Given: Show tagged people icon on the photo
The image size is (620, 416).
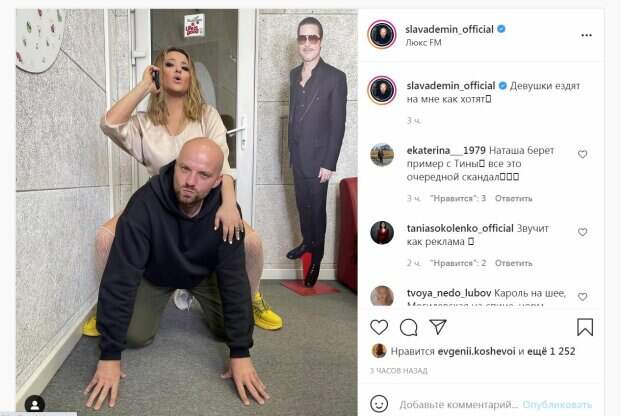Looking at the screenshot, I should coord(35,405).
